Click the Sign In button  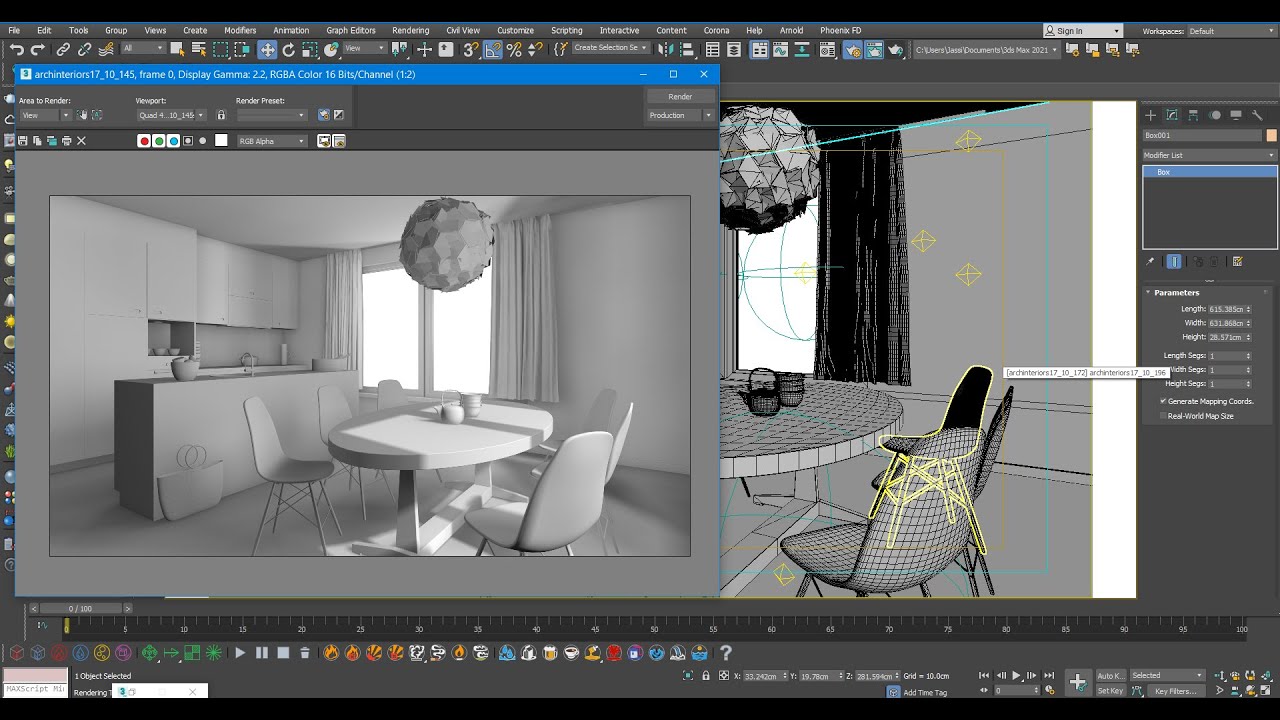(1082, 31)
